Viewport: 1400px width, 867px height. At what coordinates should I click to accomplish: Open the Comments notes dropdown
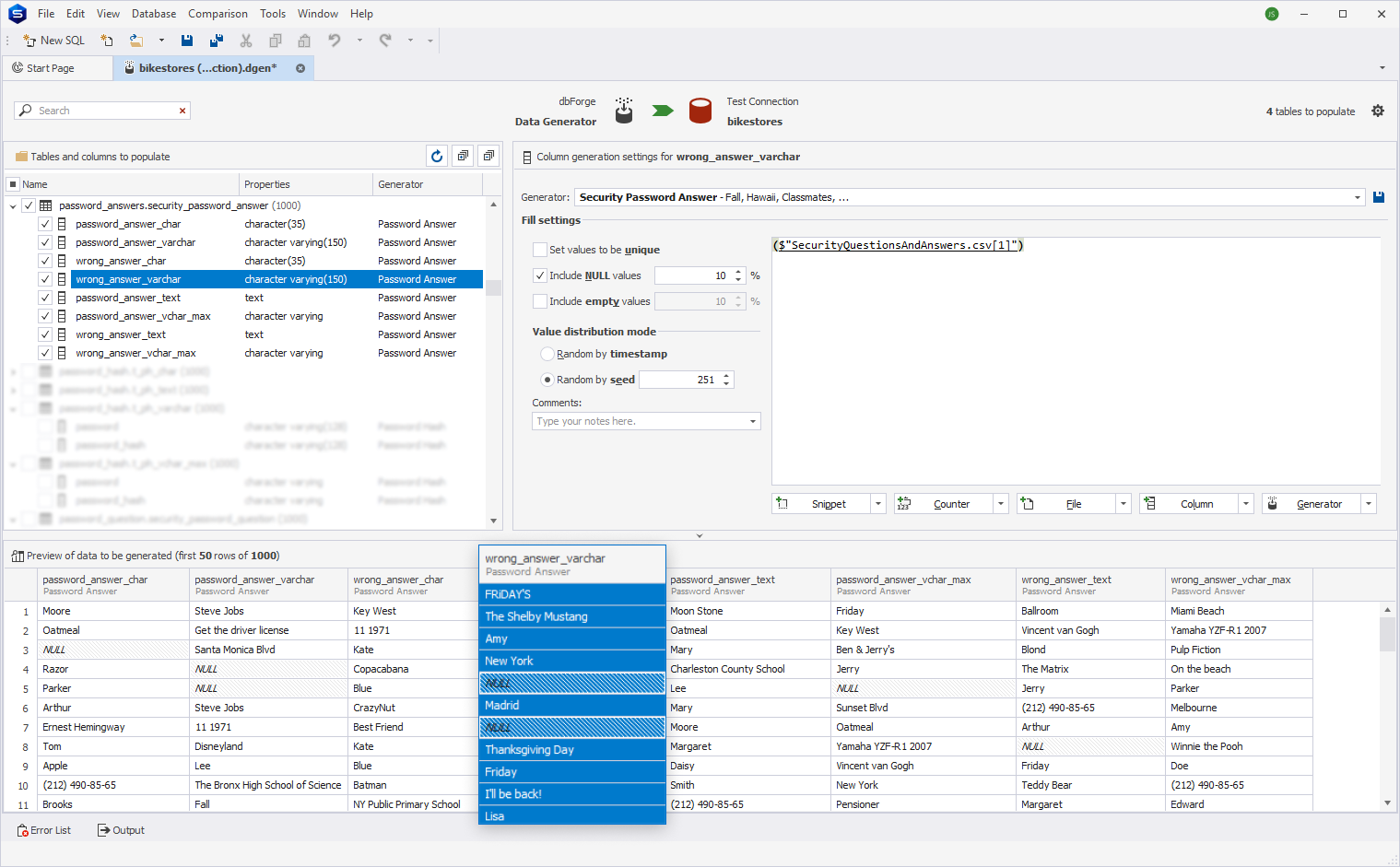[753, 421]
